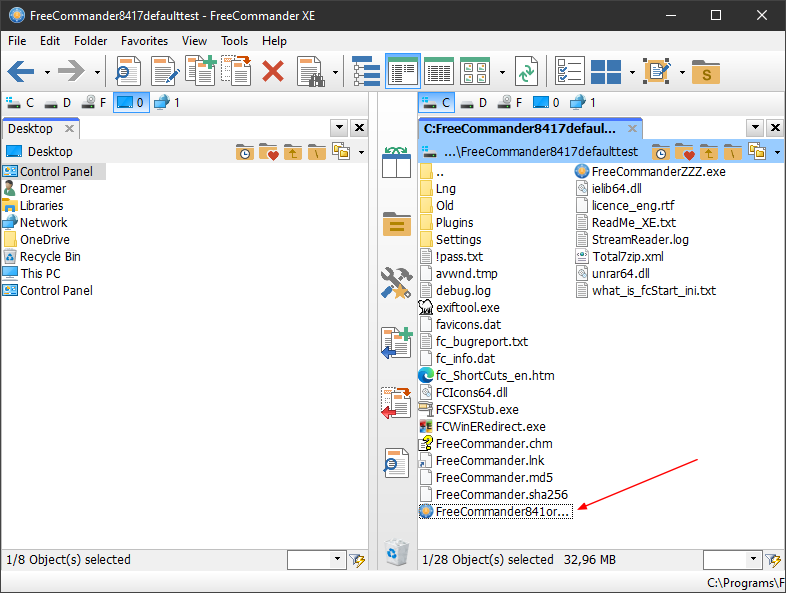This screenshot has width=786, height=593.
Task: Click the View file toolbar icon
Action: click(128, 72)
